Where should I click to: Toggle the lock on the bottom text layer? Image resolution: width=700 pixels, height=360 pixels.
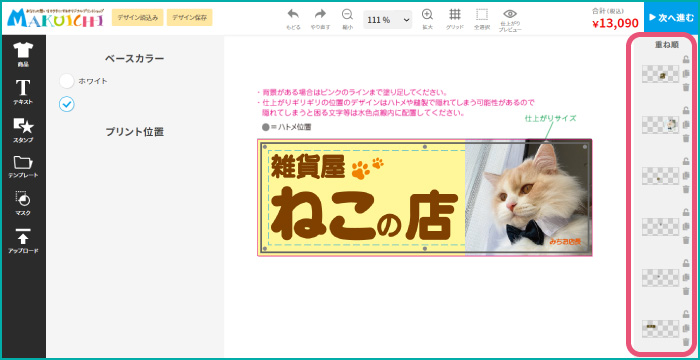686,314
